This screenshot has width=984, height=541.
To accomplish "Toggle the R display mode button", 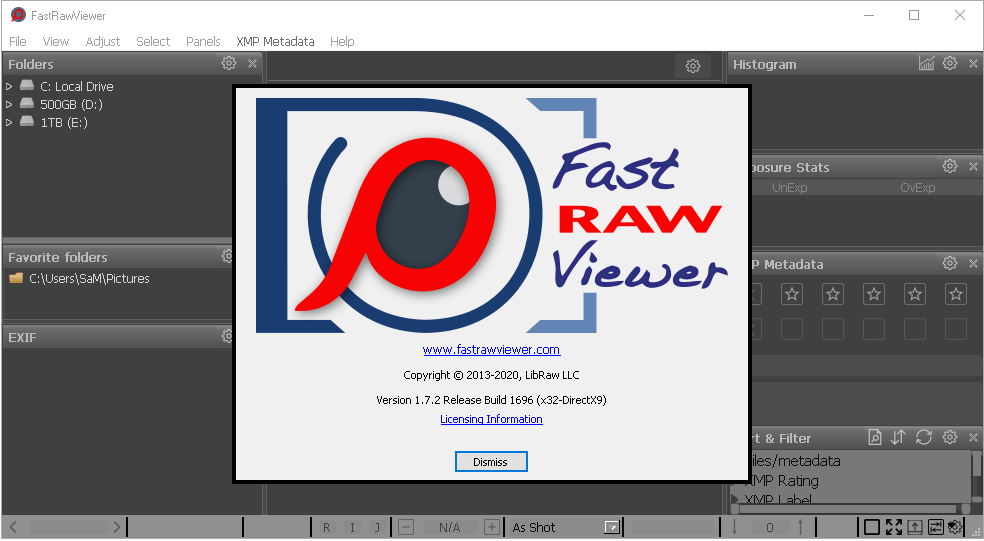I will (326, 528).
